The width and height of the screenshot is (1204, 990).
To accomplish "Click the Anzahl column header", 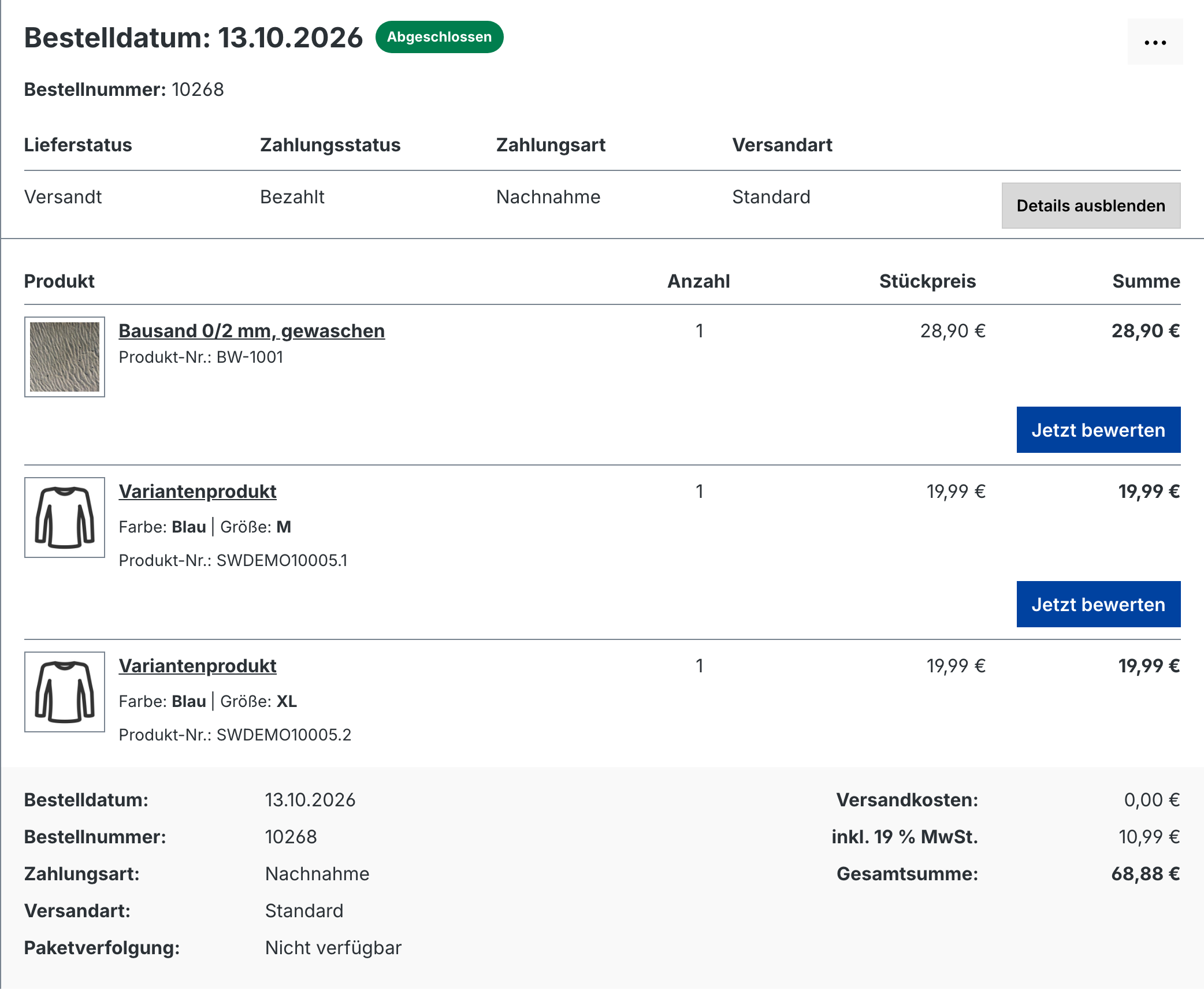I will 699,281.
